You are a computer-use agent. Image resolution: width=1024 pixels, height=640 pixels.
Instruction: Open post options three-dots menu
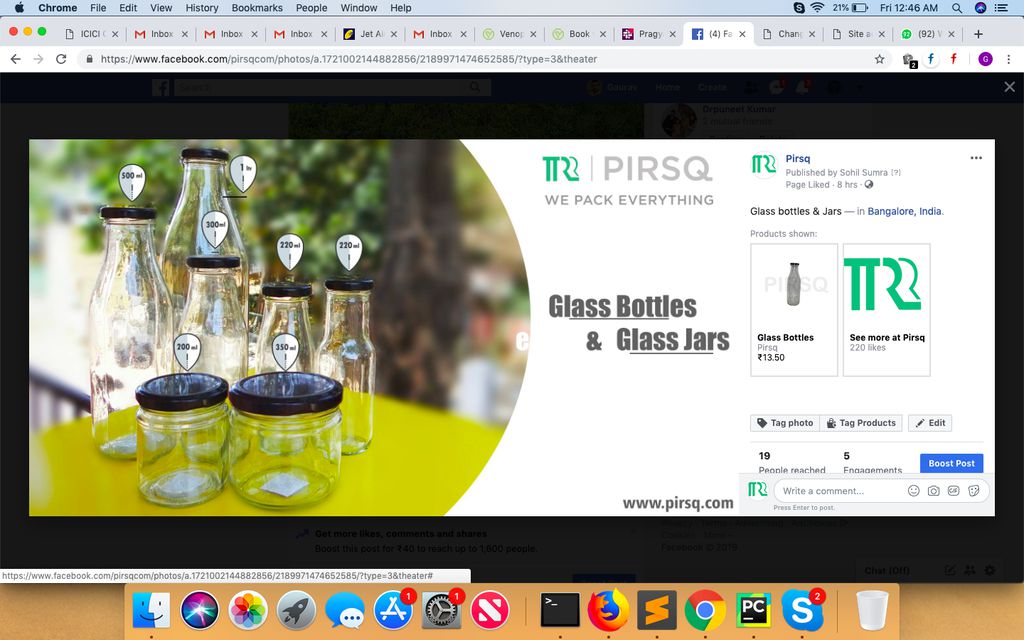click(976, 157)
